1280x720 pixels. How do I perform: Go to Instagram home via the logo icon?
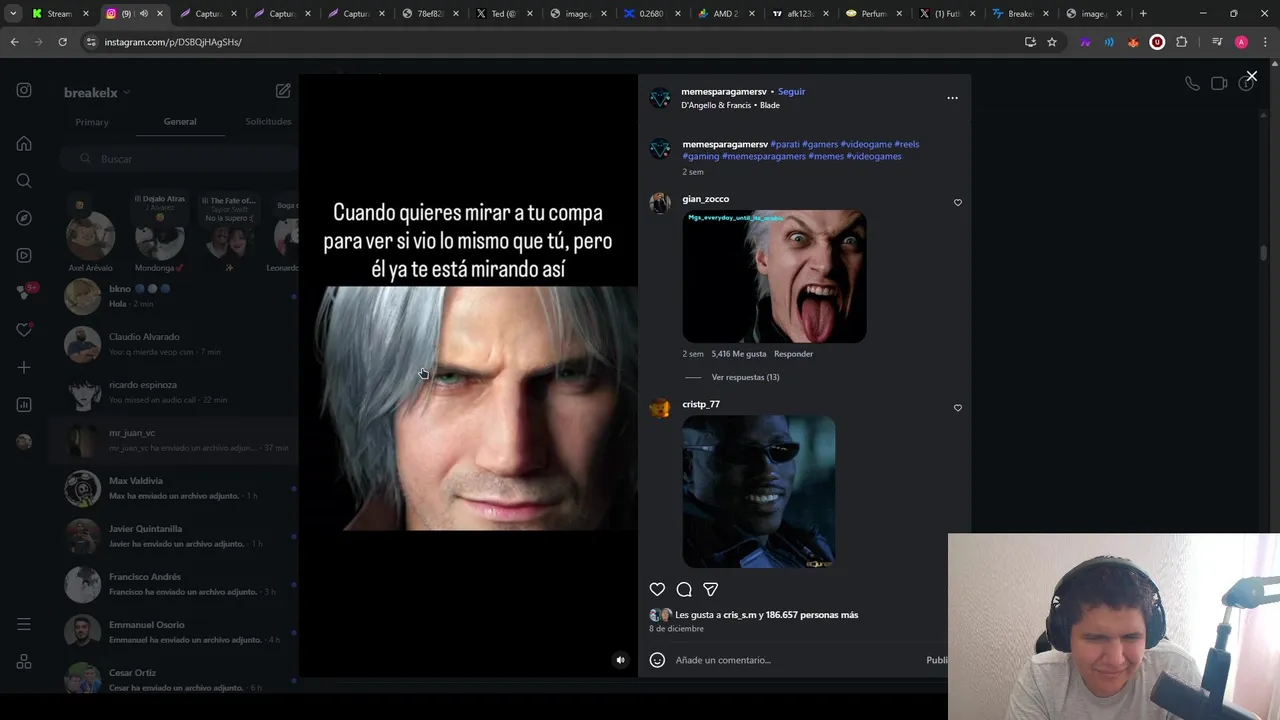(24, 90)
